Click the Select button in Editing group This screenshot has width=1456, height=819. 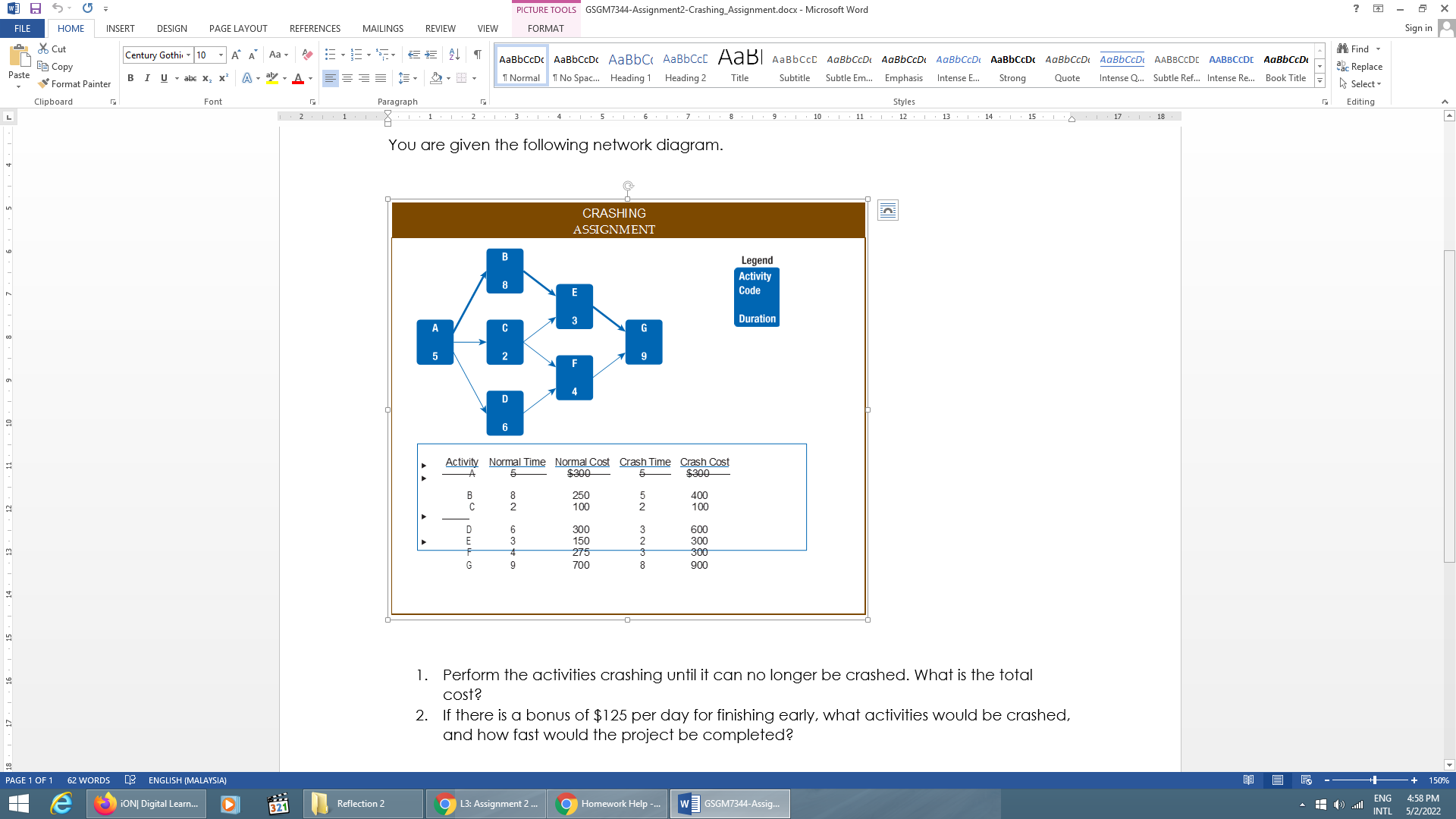pos(1362,84)
